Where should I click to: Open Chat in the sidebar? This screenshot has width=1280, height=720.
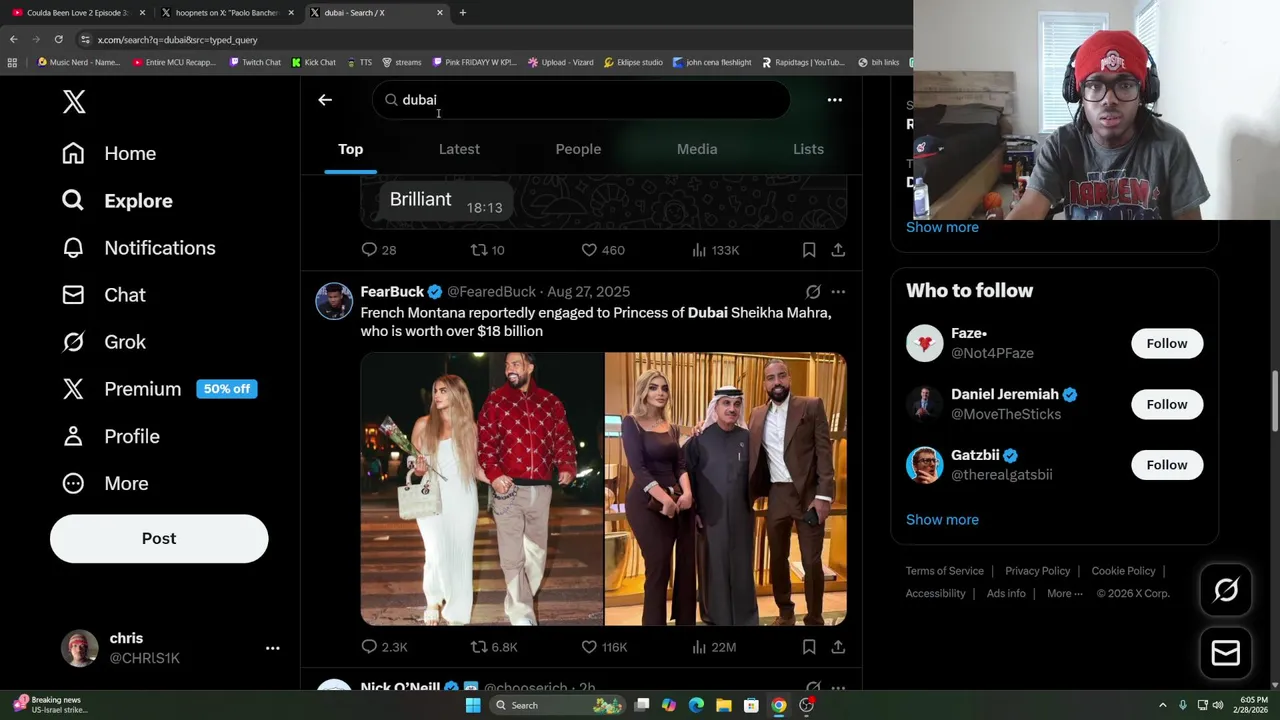click(x=103, y=295)
